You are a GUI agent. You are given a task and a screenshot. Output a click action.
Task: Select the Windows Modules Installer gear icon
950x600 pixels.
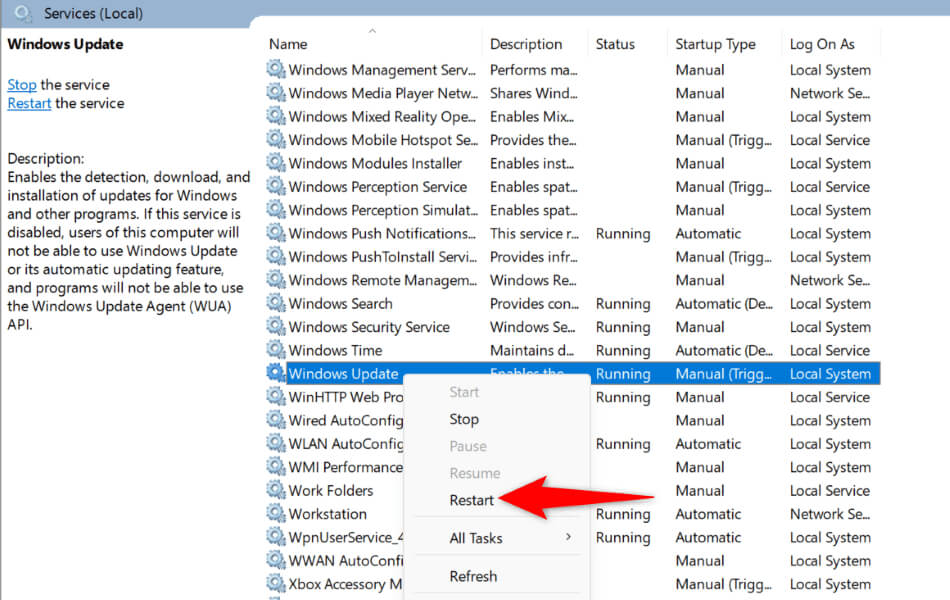point(276,164)
